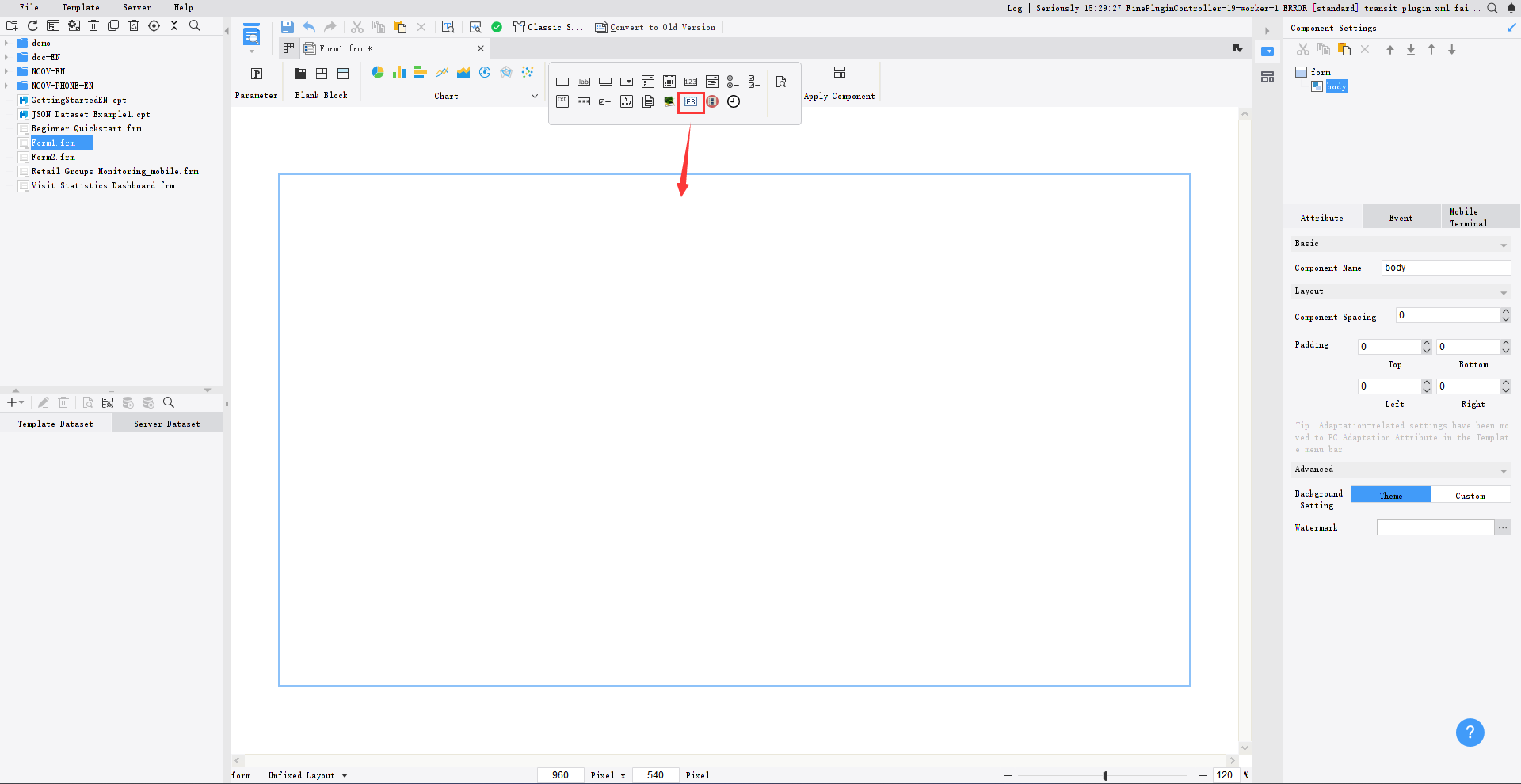Image resolution: width=1521 pixels, height=784 pixels.
Task: Adjust the zoom slider at the bottom
Action: coord(1105,776)
